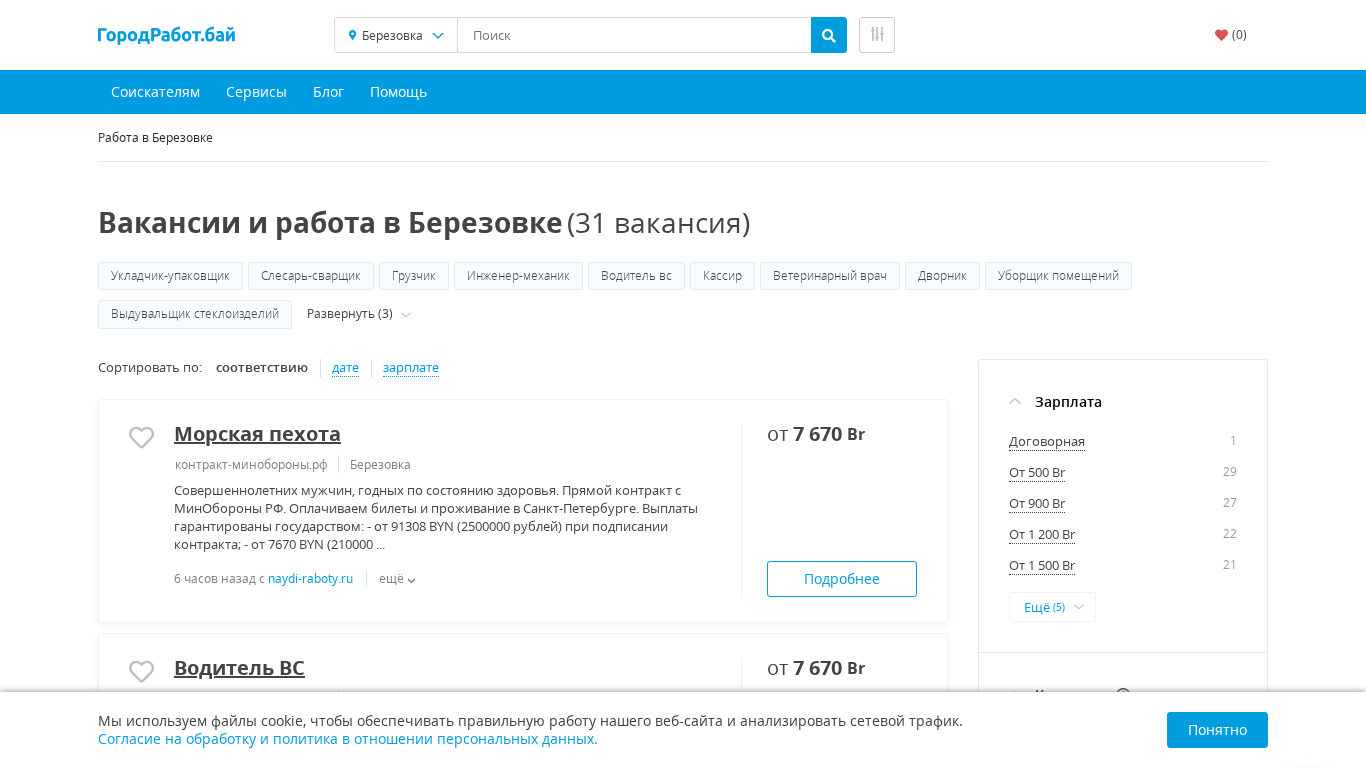Screen dimensions: 1366x768
Task: Sort vacancies by дате
Action: tap(345, 368)
